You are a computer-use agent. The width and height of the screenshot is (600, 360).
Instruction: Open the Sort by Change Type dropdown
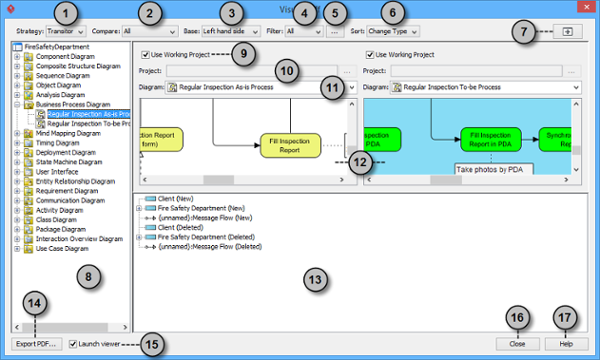[393, 31]
